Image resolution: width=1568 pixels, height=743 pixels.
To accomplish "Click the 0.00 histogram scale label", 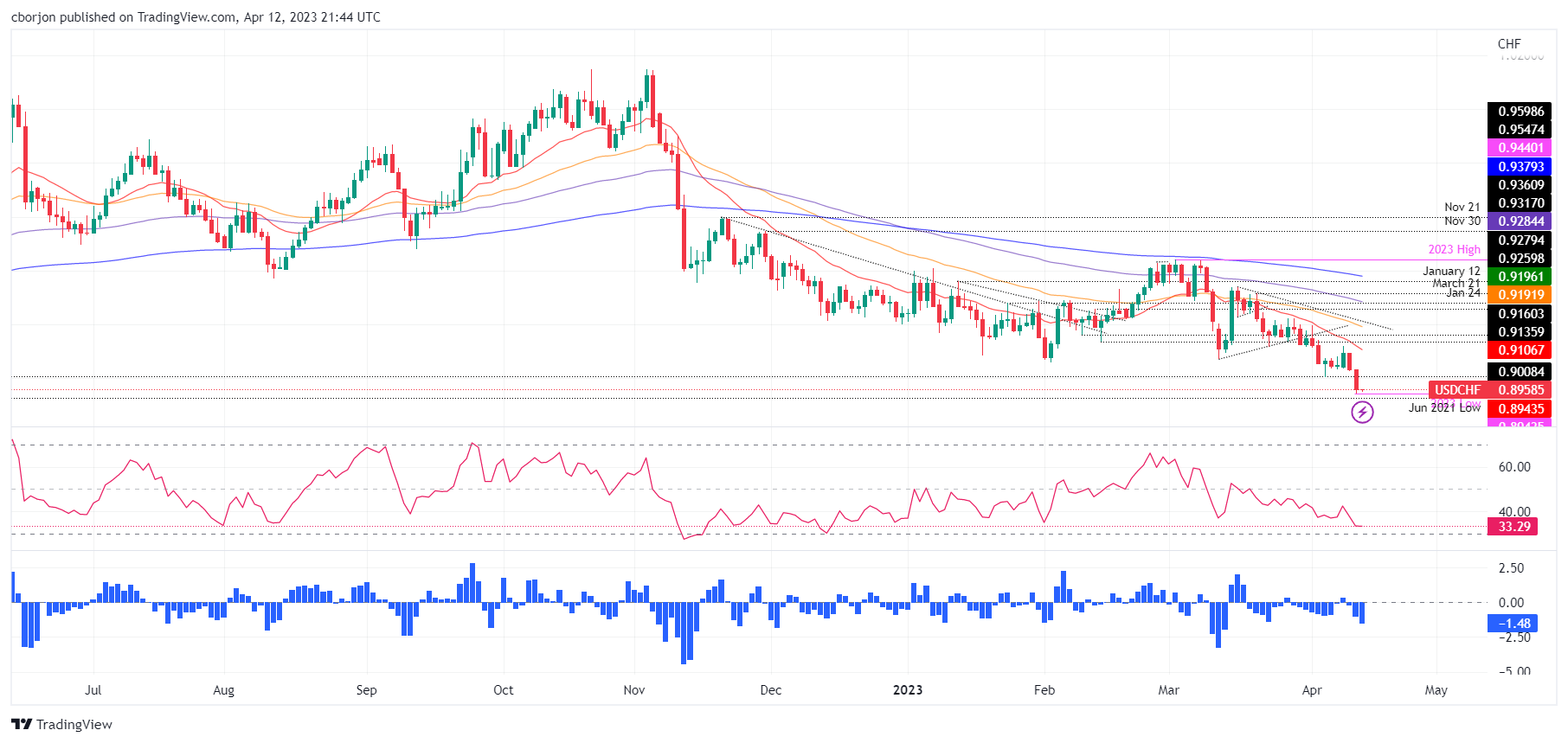I will click(x=1511, y=603).
